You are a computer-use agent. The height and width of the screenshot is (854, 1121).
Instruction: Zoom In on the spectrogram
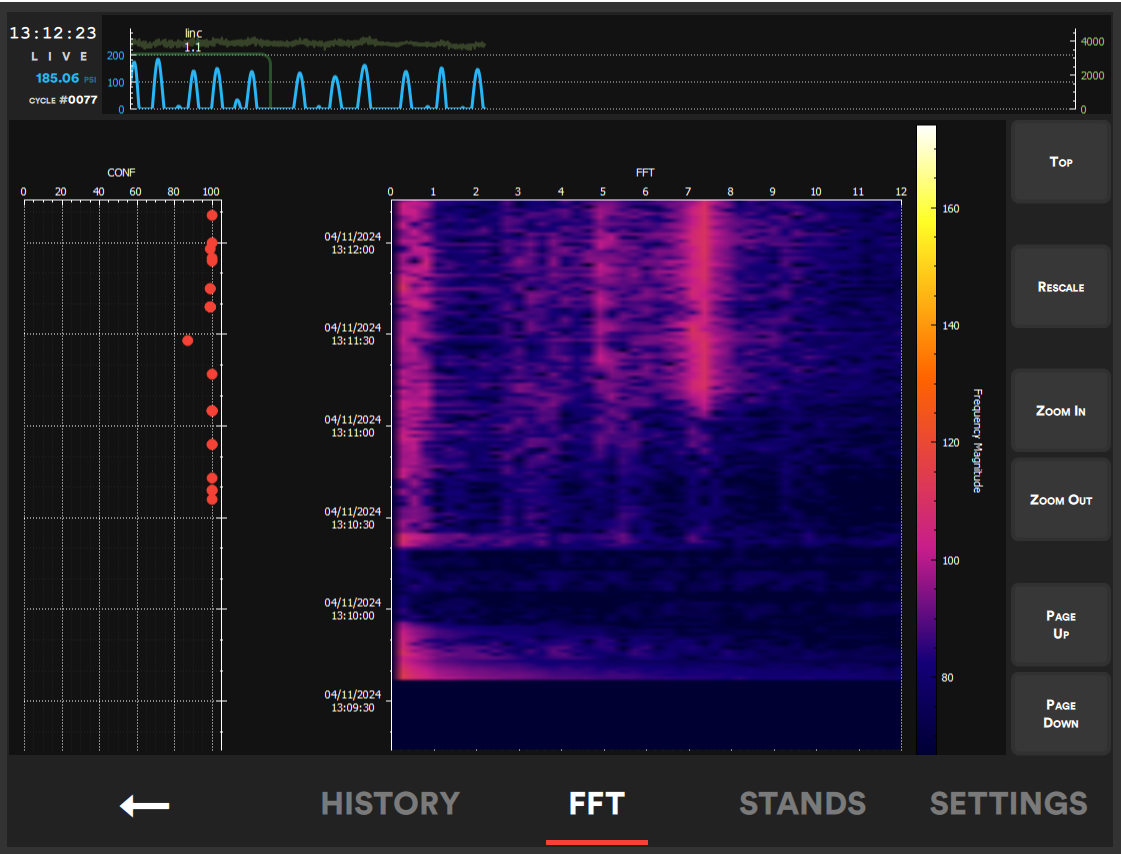(x=1061, y=410)
